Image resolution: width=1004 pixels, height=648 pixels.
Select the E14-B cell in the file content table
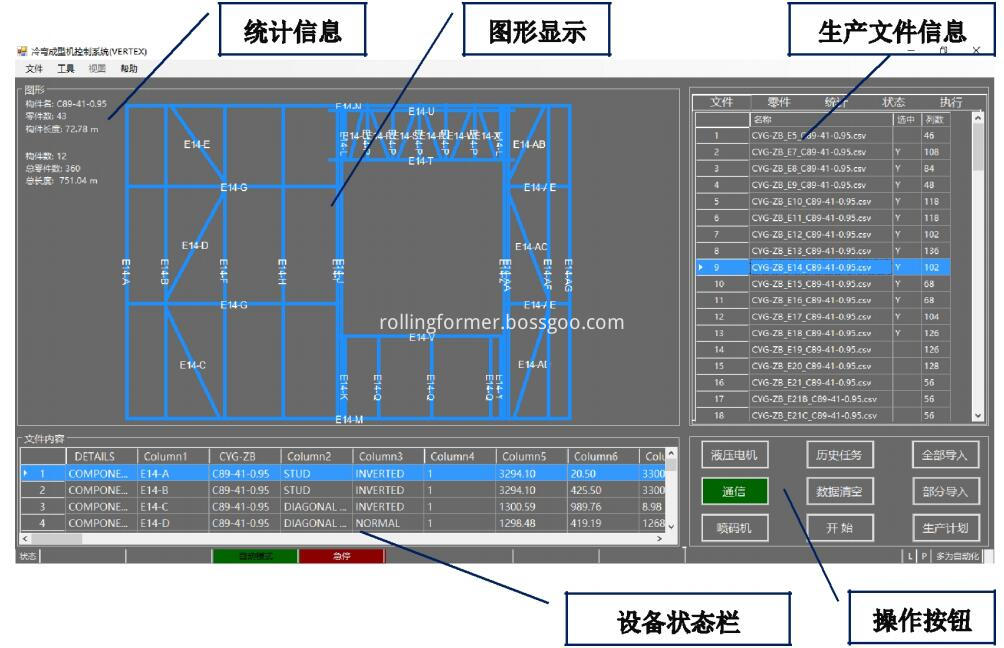(174, 490)
